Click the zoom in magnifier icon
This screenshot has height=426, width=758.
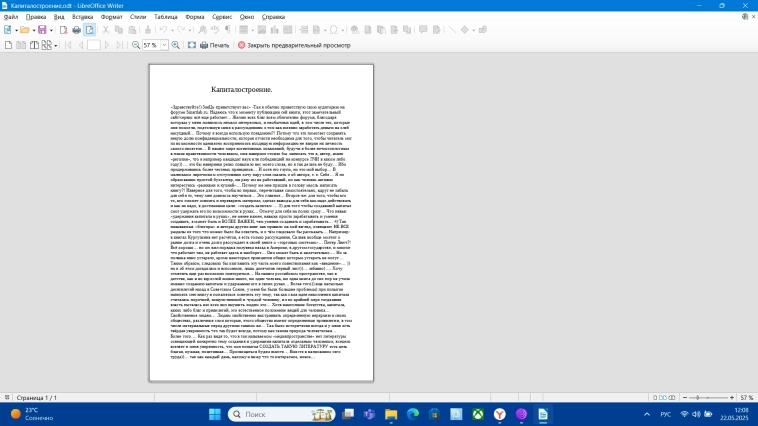pyautogui.click(x=177, y=45)
